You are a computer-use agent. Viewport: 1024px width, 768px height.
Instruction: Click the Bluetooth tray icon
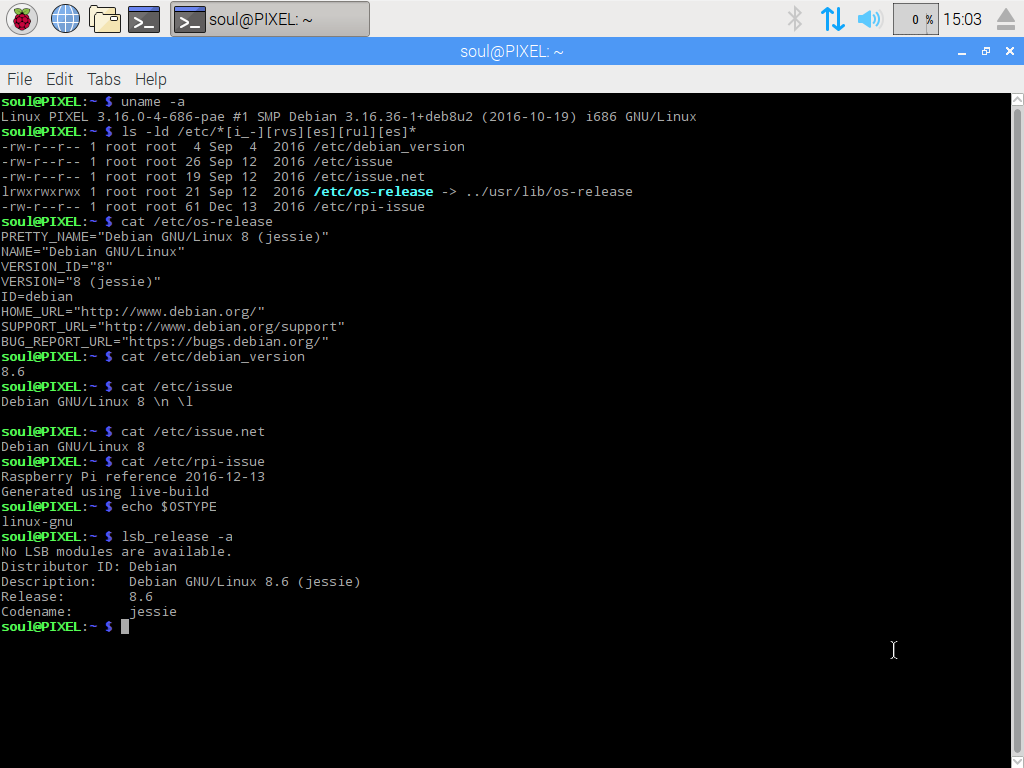tap(795, 19)
